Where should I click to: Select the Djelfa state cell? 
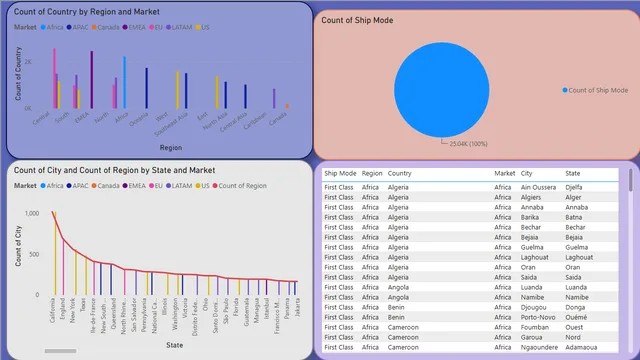pyautogui.click(x=573, y=187)
